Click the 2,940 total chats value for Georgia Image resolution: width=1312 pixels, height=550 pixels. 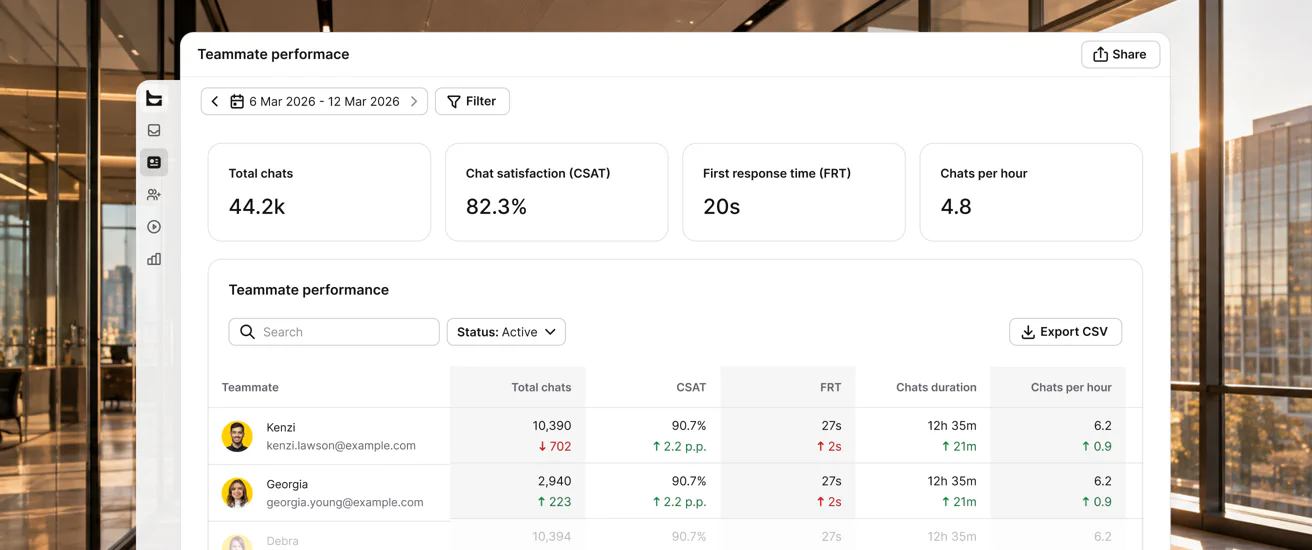pos(555,482)
